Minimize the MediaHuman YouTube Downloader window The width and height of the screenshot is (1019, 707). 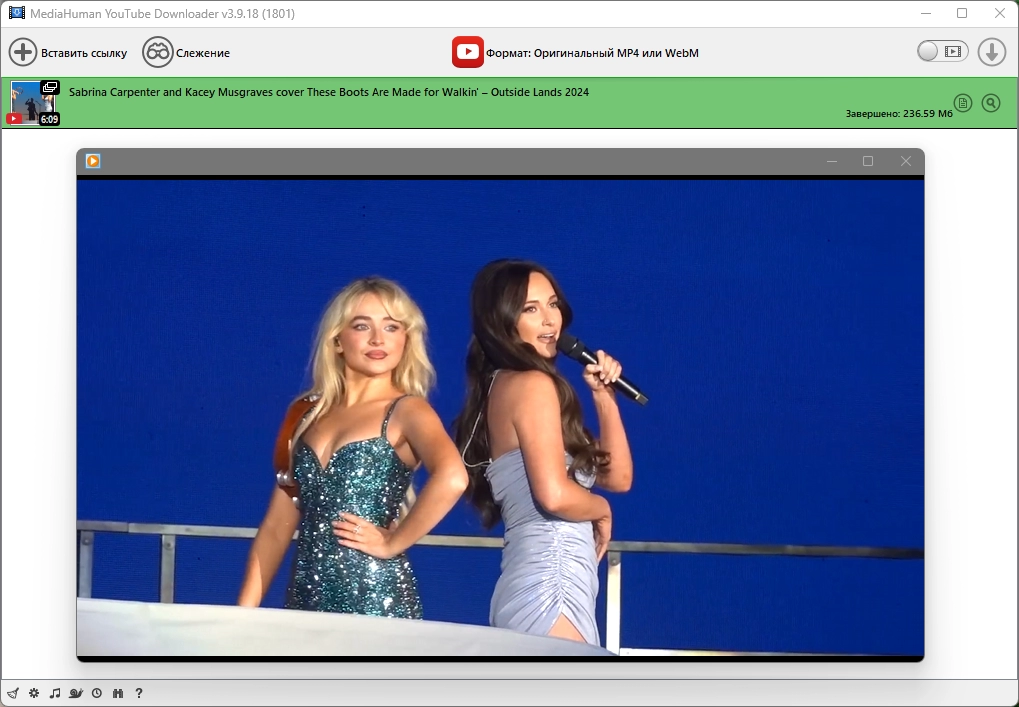926,13
